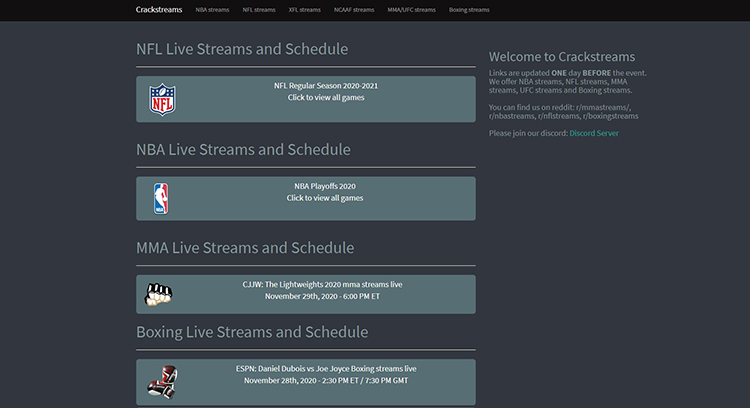750x408 pixels.
Task: Click the Welcome to Crackstreams heading
Action: click(x=562, y=56)
